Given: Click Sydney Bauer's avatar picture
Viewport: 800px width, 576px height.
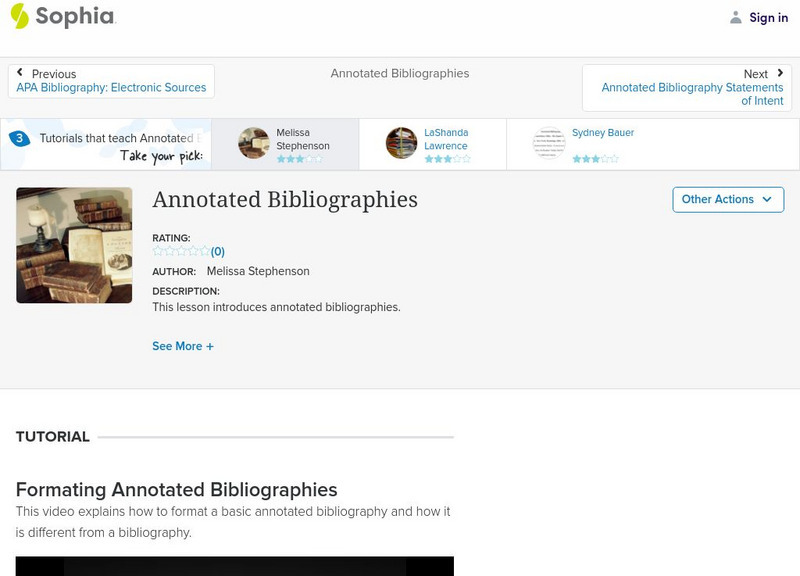Looking at the screenshot, I should click(x=549, y=143).
